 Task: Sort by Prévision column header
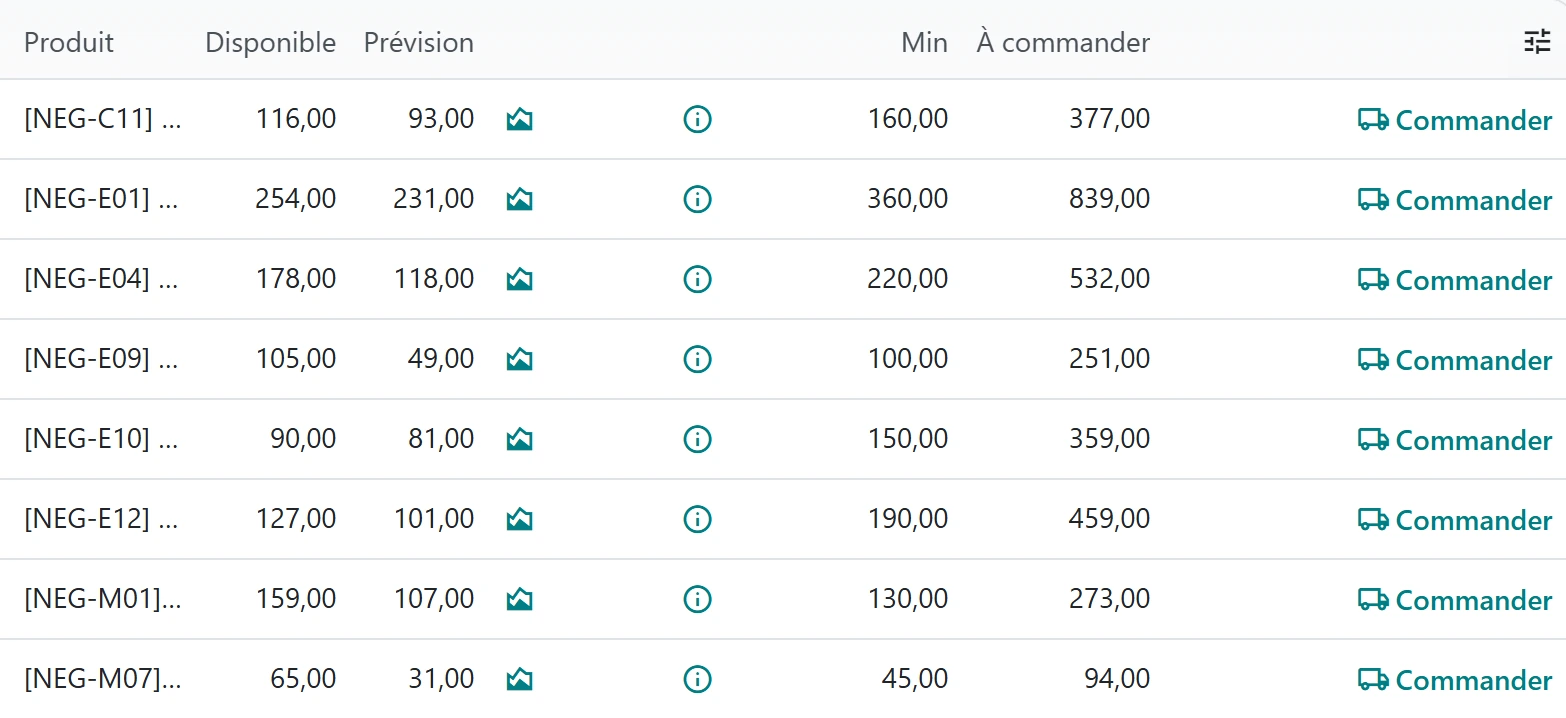coord(419,43)
